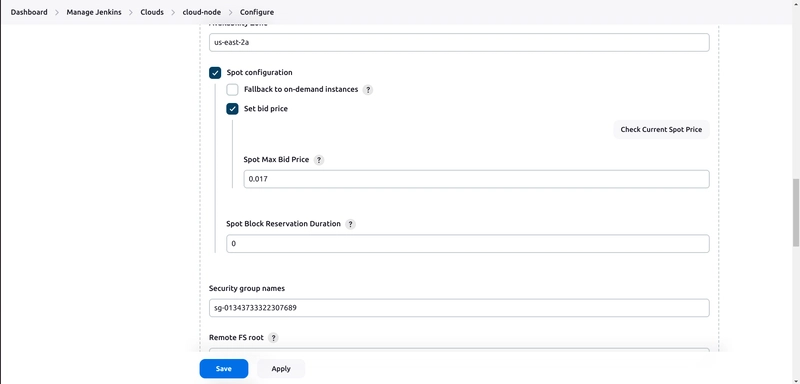
Task: Open cloud-node breadcrumb
Action: [202, 12]
